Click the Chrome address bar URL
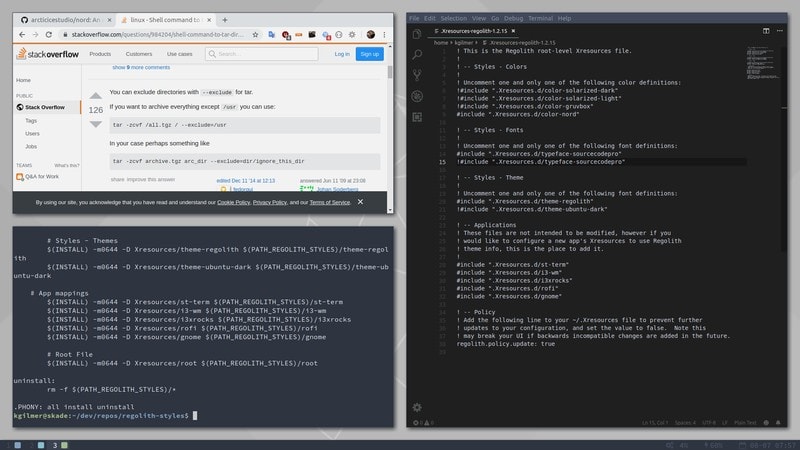This screenshot has width=800, height=450. [x=157, y=35]
